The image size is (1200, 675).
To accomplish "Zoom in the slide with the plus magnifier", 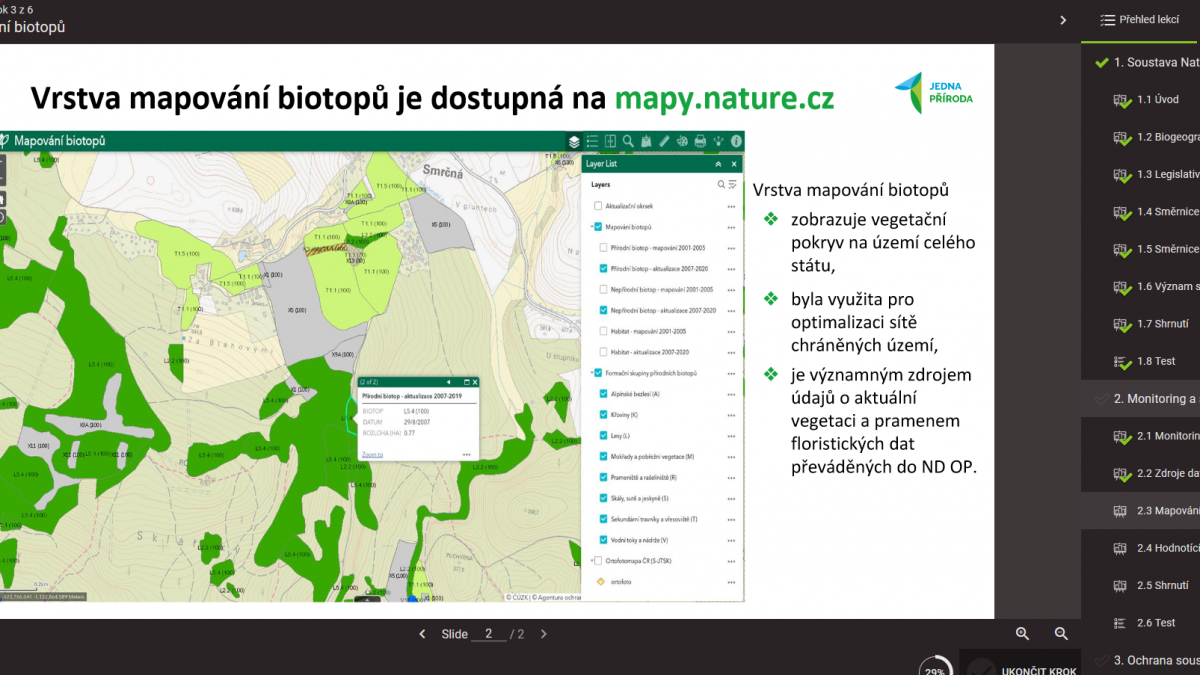I will click(1022, 633).
